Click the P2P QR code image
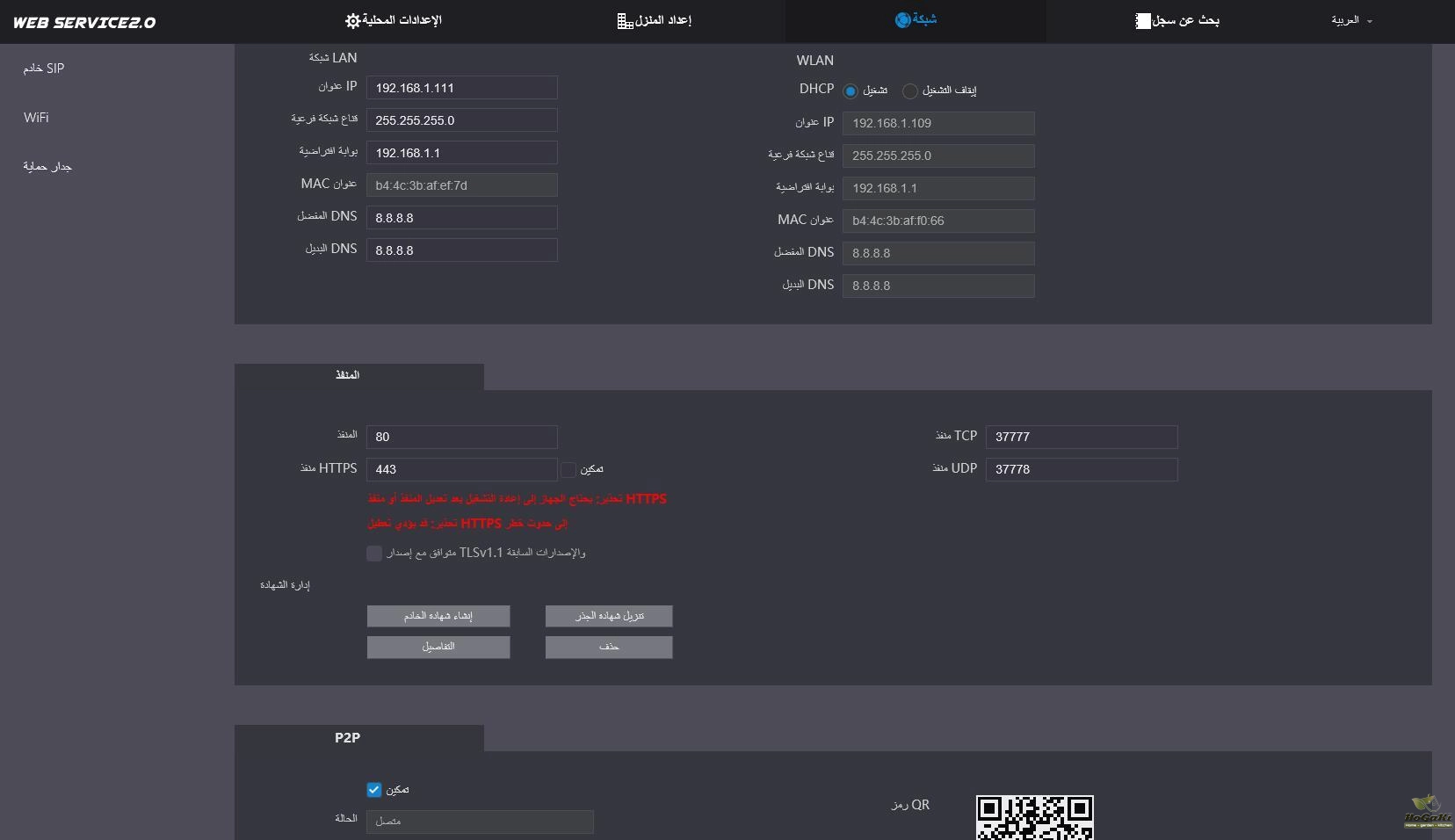Screen dimensions: 1455x840 [x=1034, y=817]
